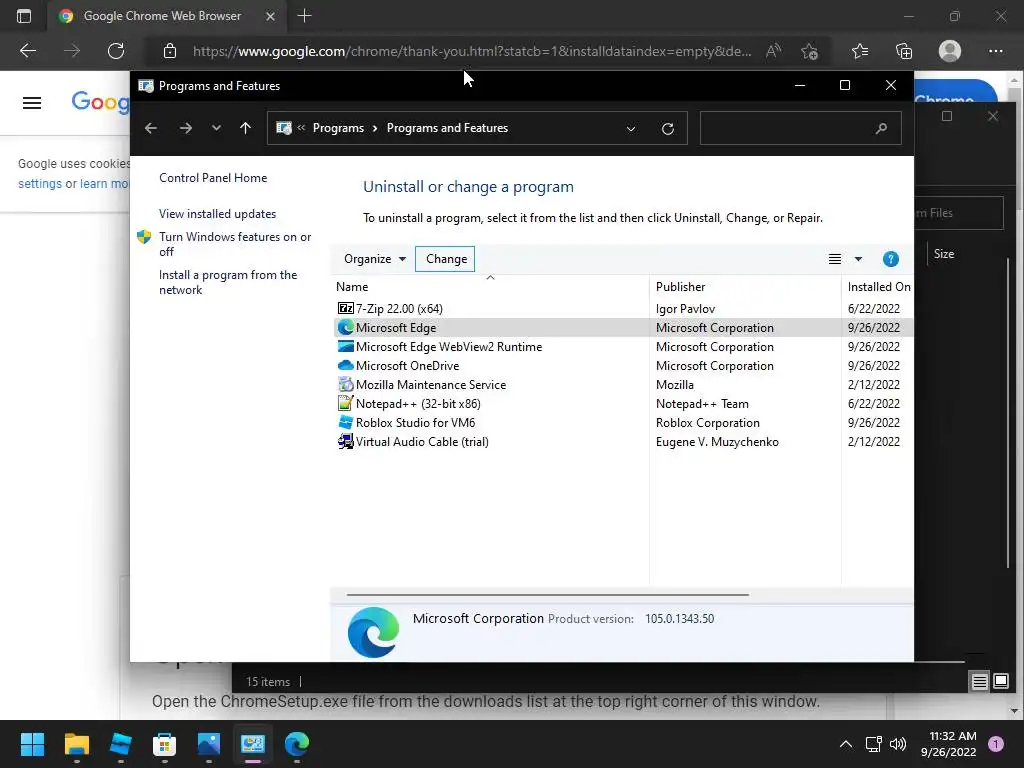Open Collections icon in Edge toolbar
The image size is (1024, 768).
point(904,51)
